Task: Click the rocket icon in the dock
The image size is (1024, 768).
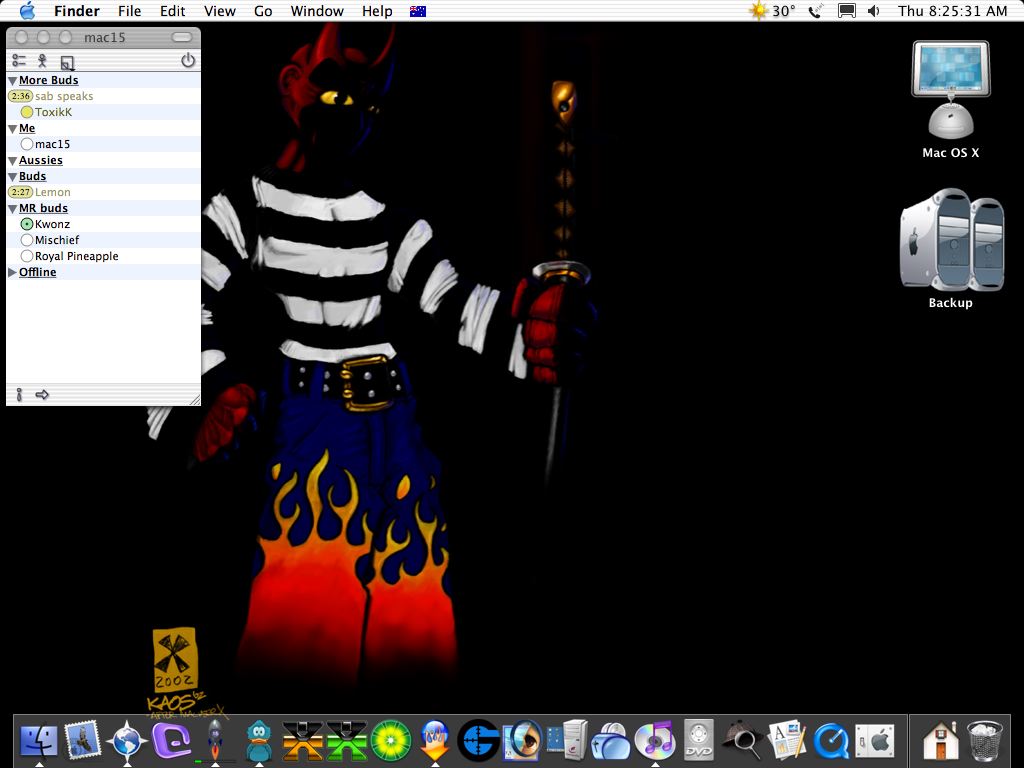Action: point(215,741)
